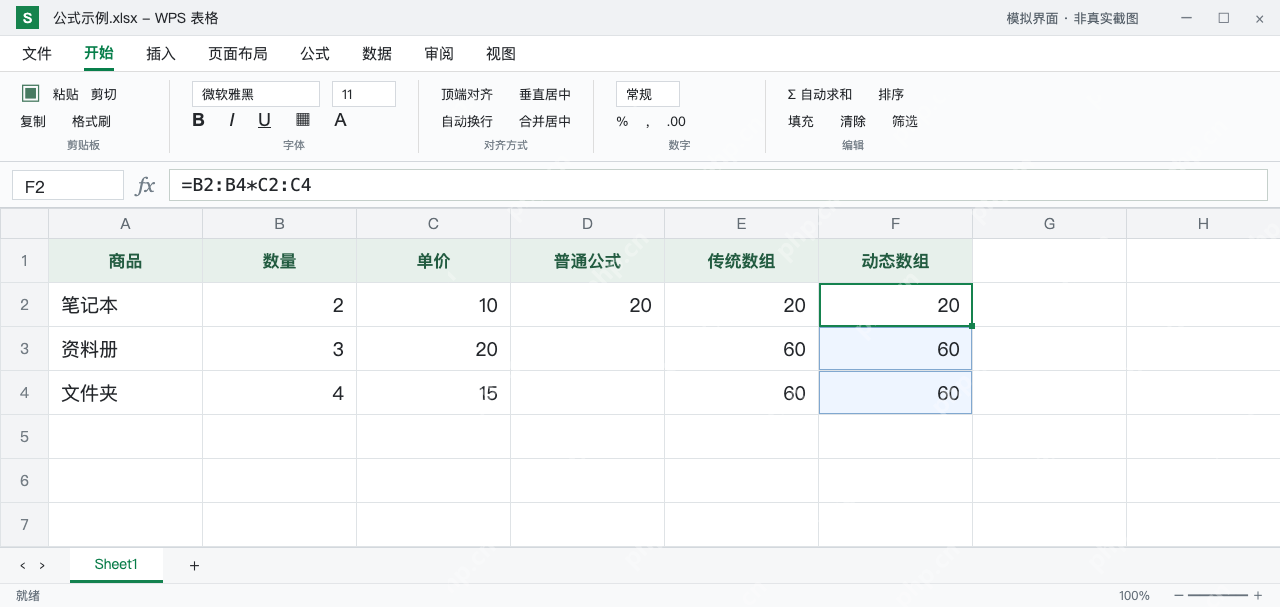This screenshot has height=608, width=1280.
Task: Click the fx insert function icon
Action: click(x=146, y=185)
